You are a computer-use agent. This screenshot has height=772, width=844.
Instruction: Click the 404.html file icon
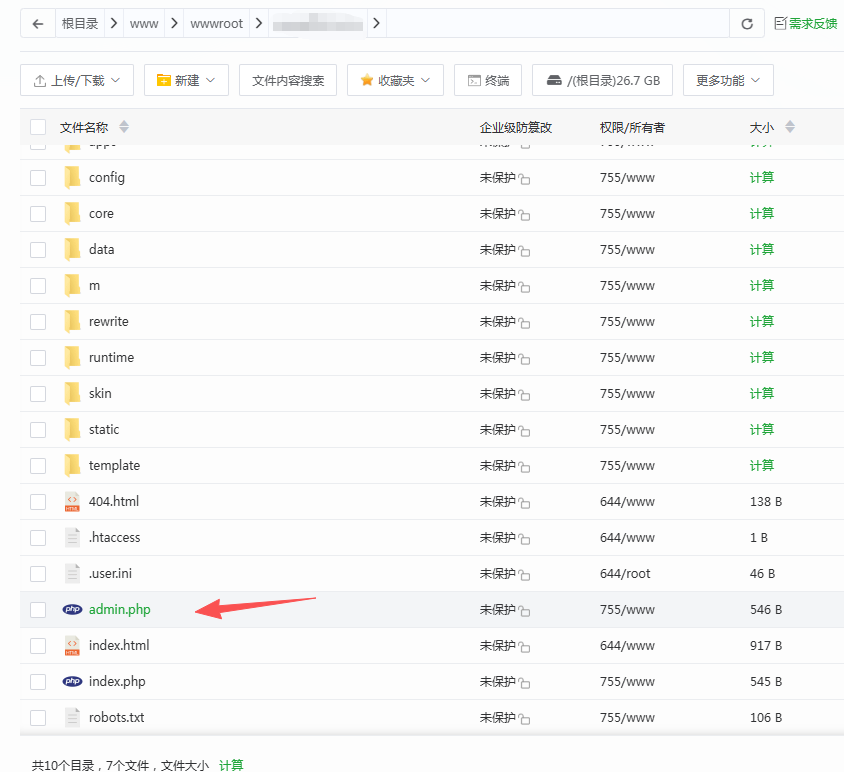coord(72,502)
